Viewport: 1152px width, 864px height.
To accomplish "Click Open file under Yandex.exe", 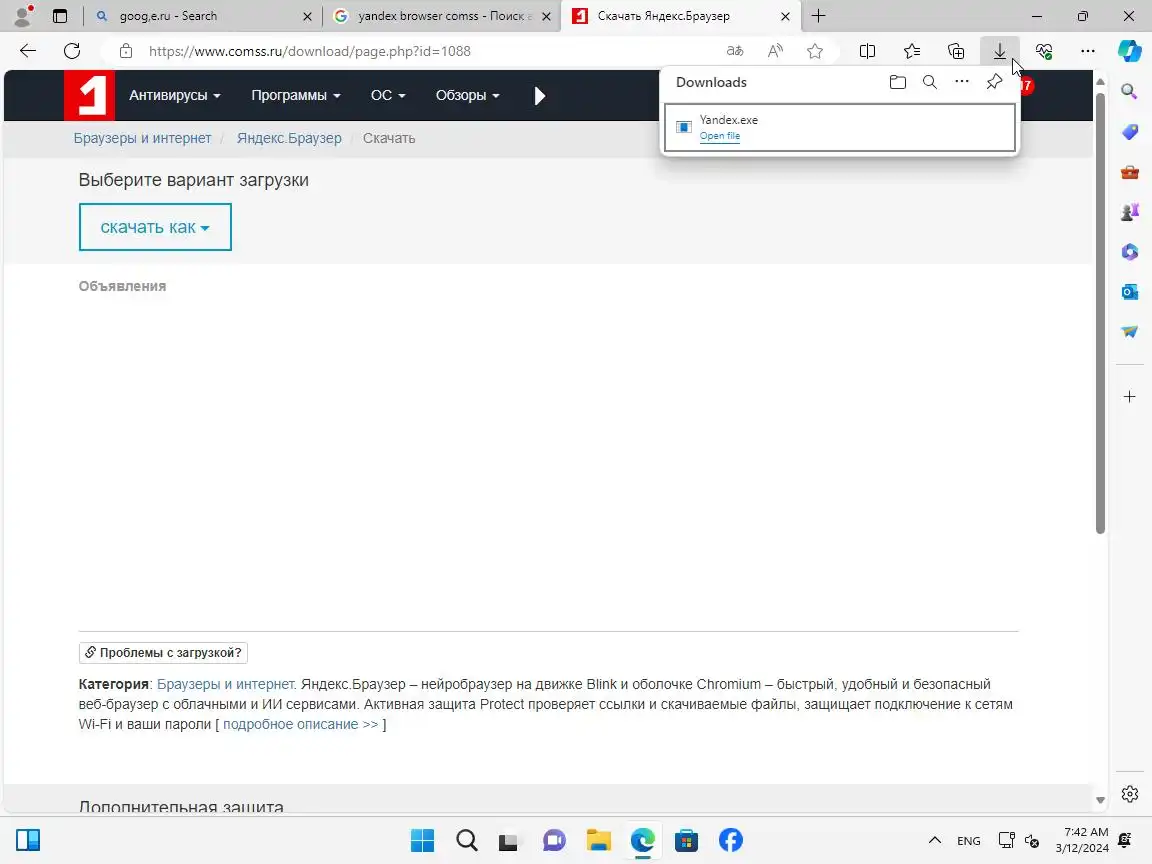I will [719, 136].
